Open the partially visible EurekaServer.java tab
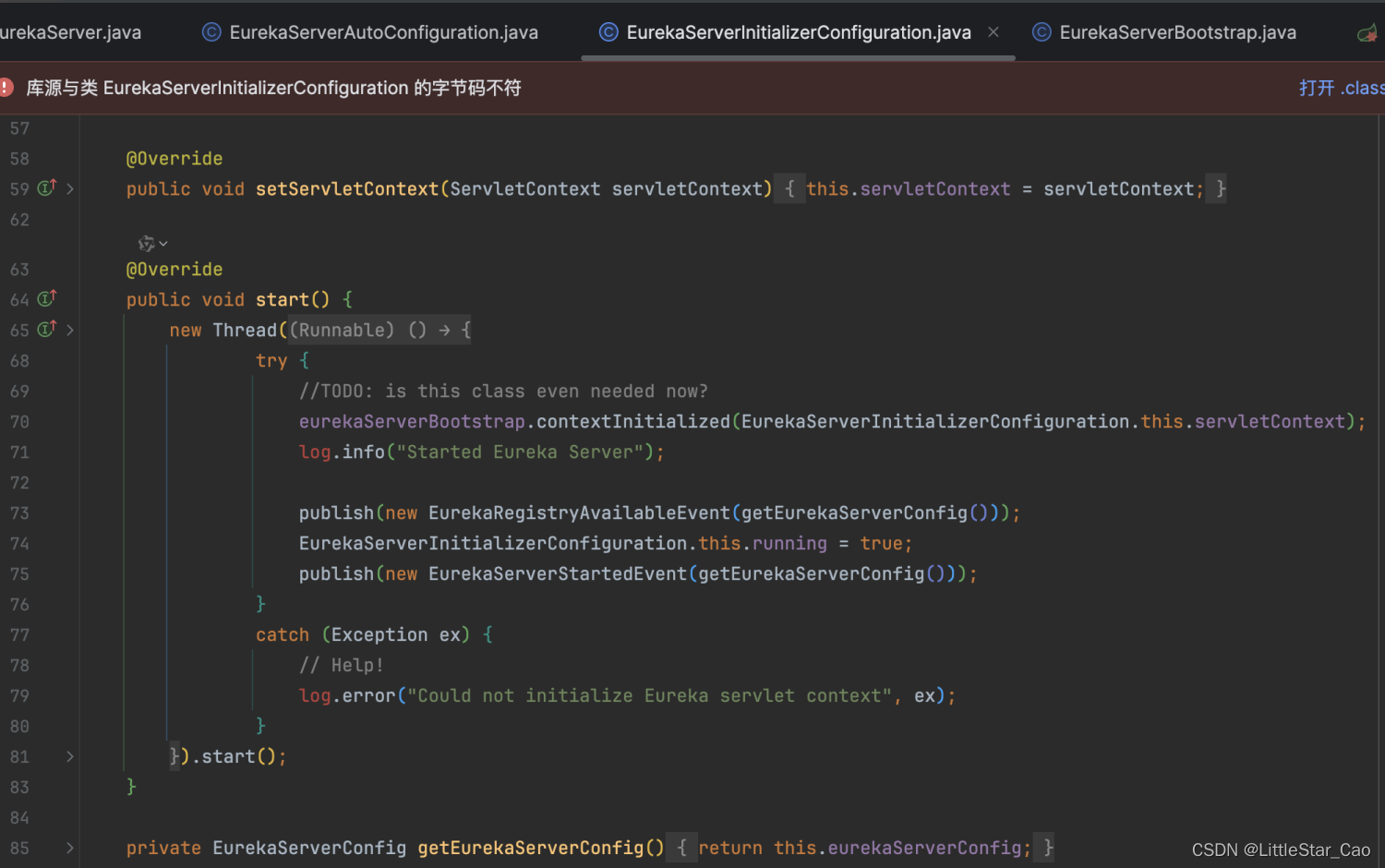Screen dimensions: 1385x868 (71, 32)
